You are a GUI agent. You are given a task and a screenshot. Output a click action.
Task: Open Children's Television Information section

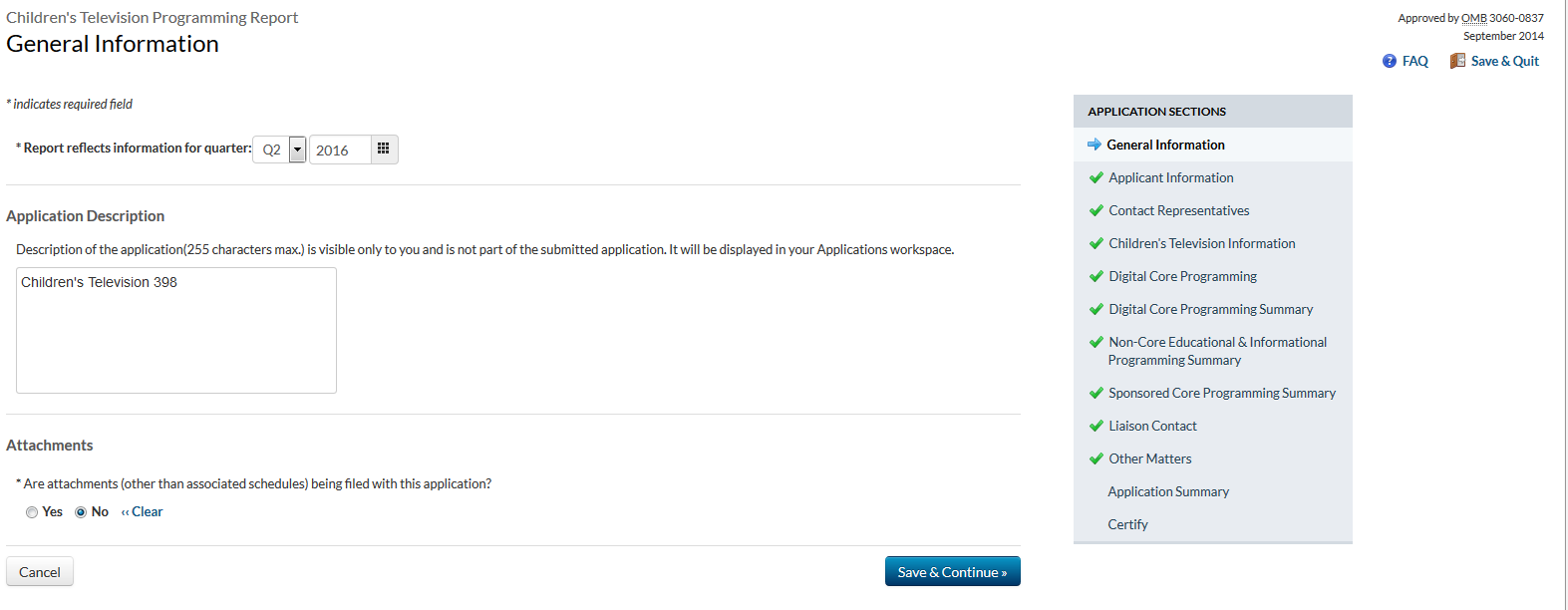coord(1201,243)
